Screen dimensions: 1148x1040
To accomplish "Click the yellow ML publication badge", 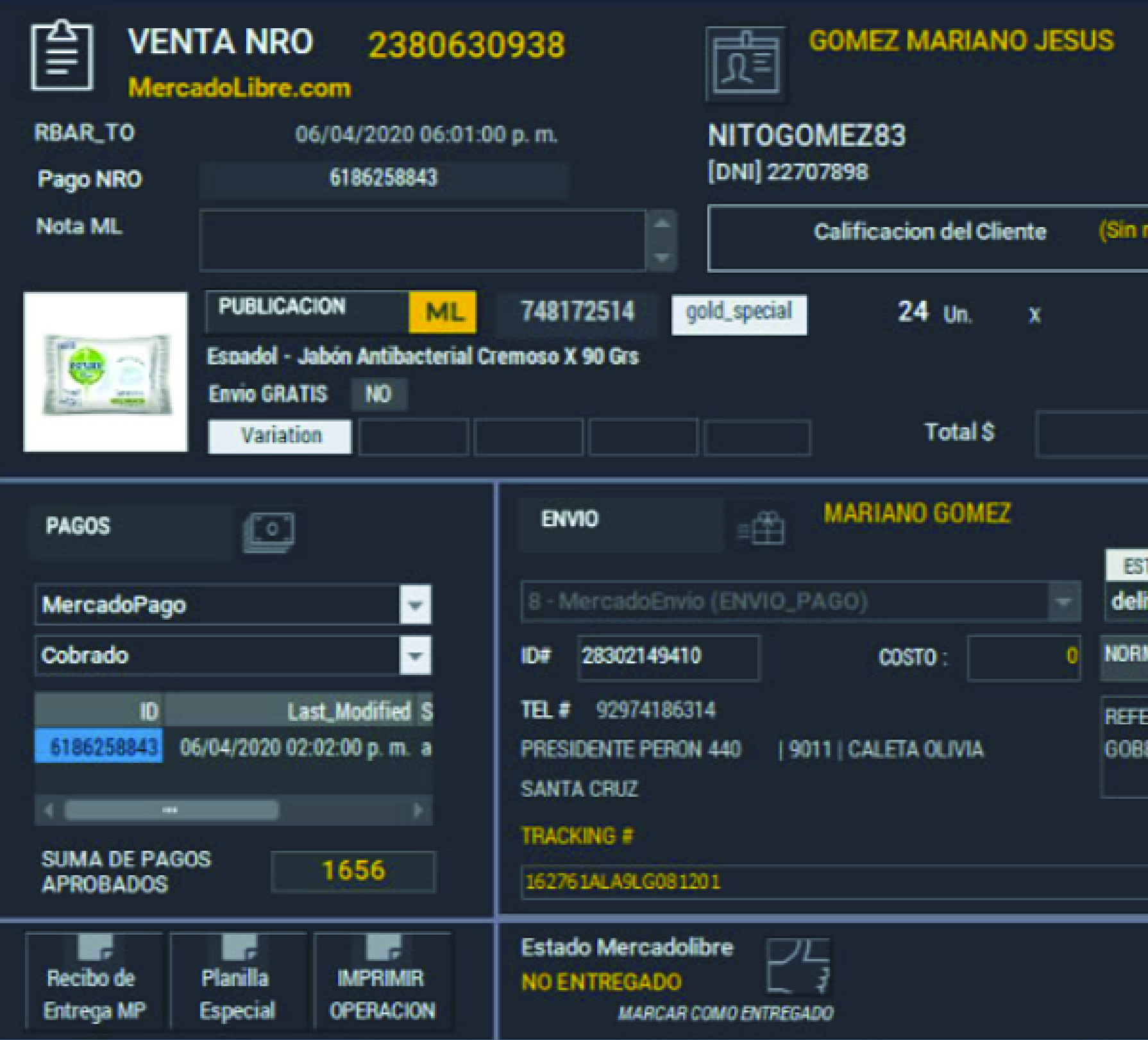I will pyautogui.click(x=443, y=312).
